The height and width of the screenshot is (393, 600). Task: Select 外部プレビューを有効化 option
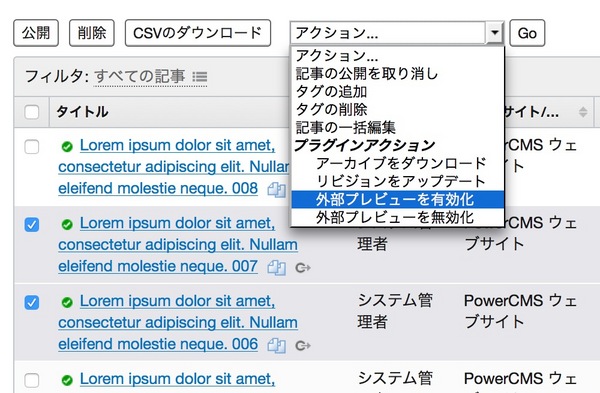pos(398,199)
